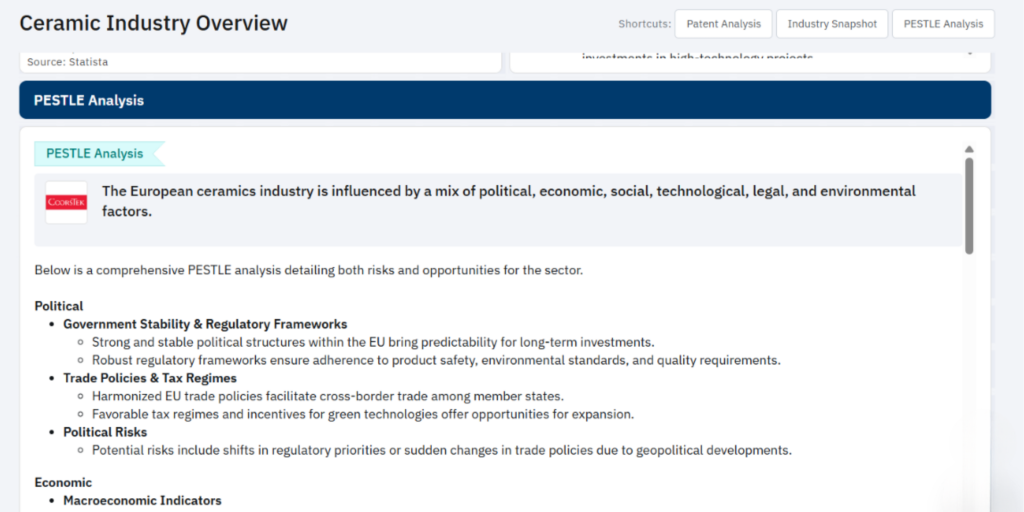Click the dark blue PESTLE Analysis header bar
The height and width of the screenshot is (512, 1024).
pyautogui.click(x=504, y=100)
